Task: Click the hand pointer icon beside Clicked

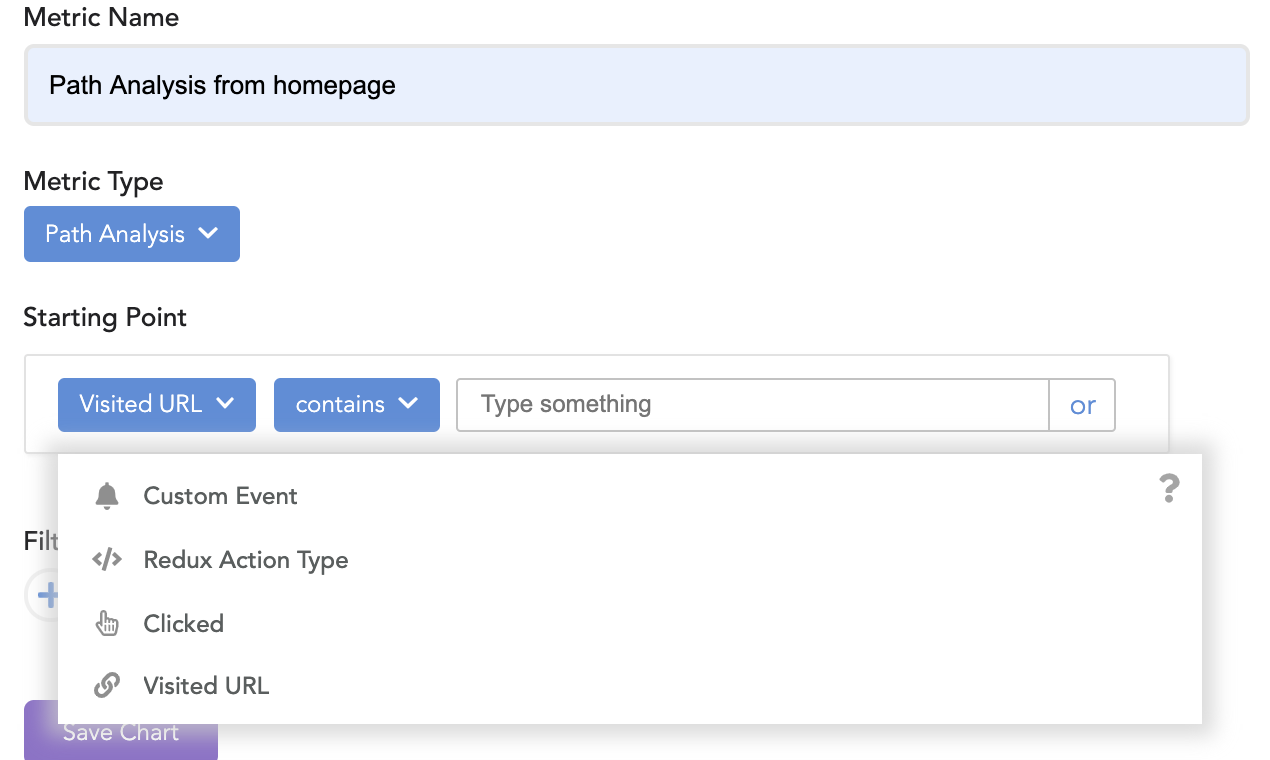Action: pyautogui.click(x=107, y=624)
